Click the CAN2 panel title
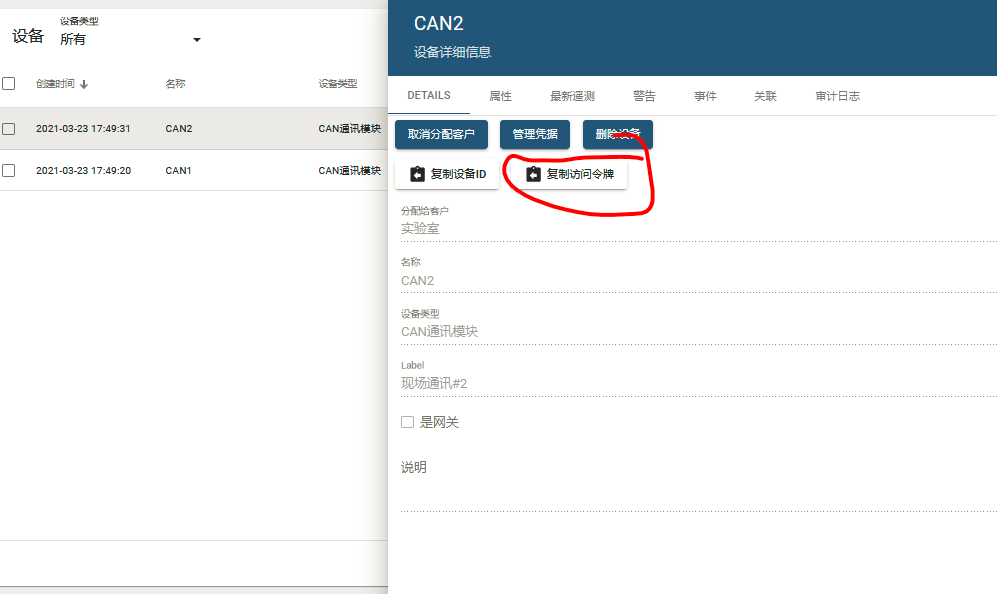 pos(439,24)
